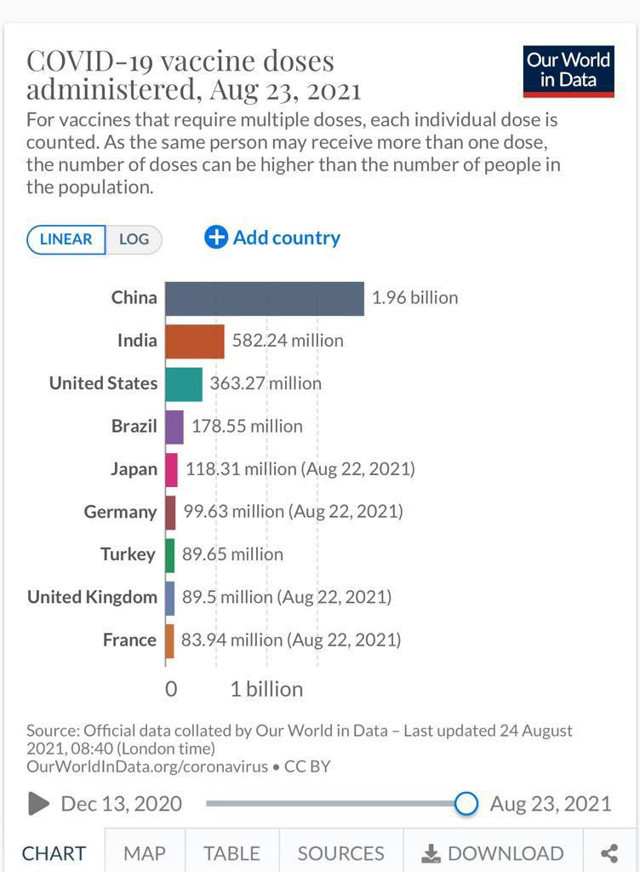Click the Our World in Data logo

click(568, 70)
